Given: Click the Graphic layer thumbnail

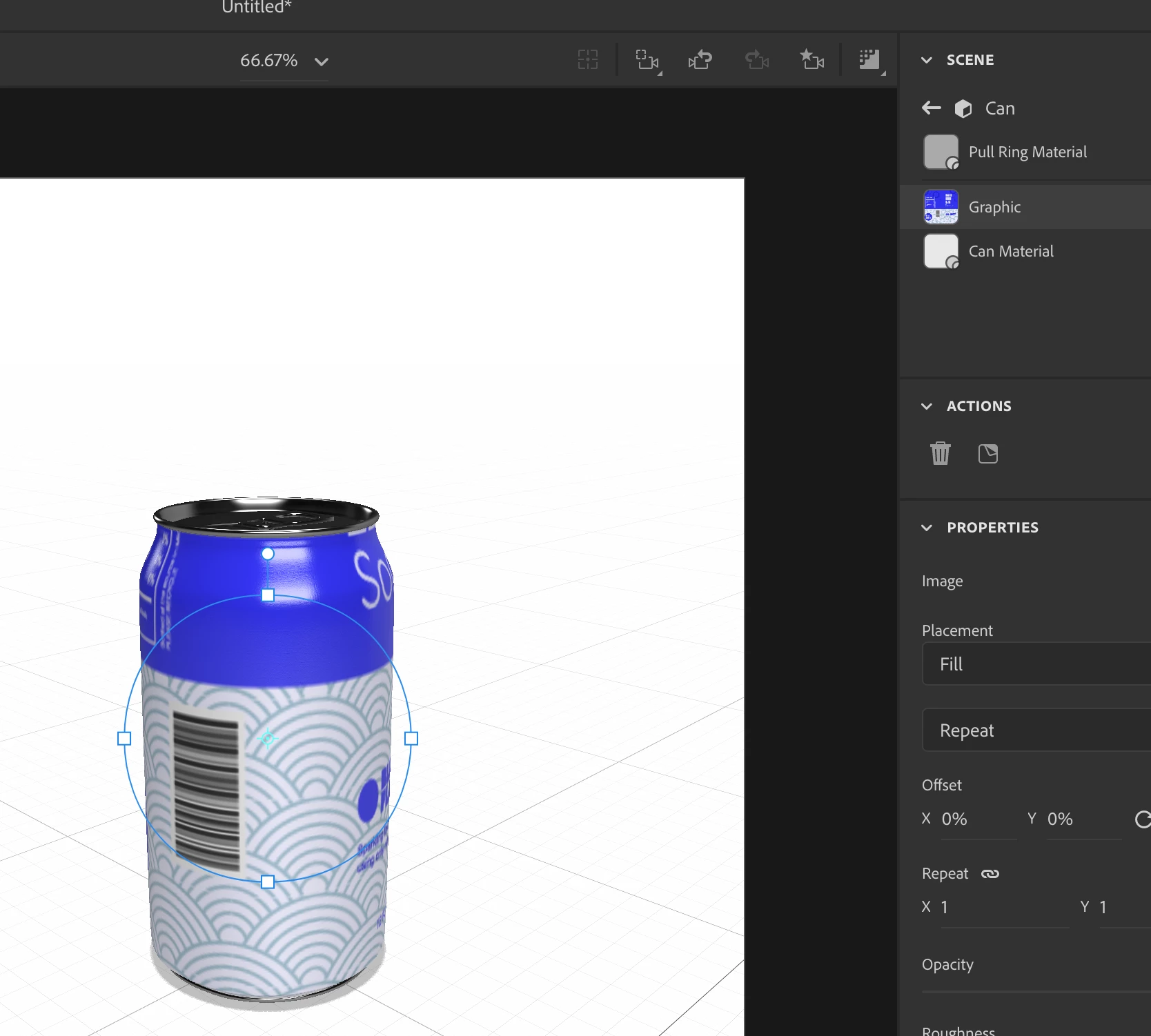Looking at the screenshot, I should tap(941, 207).
